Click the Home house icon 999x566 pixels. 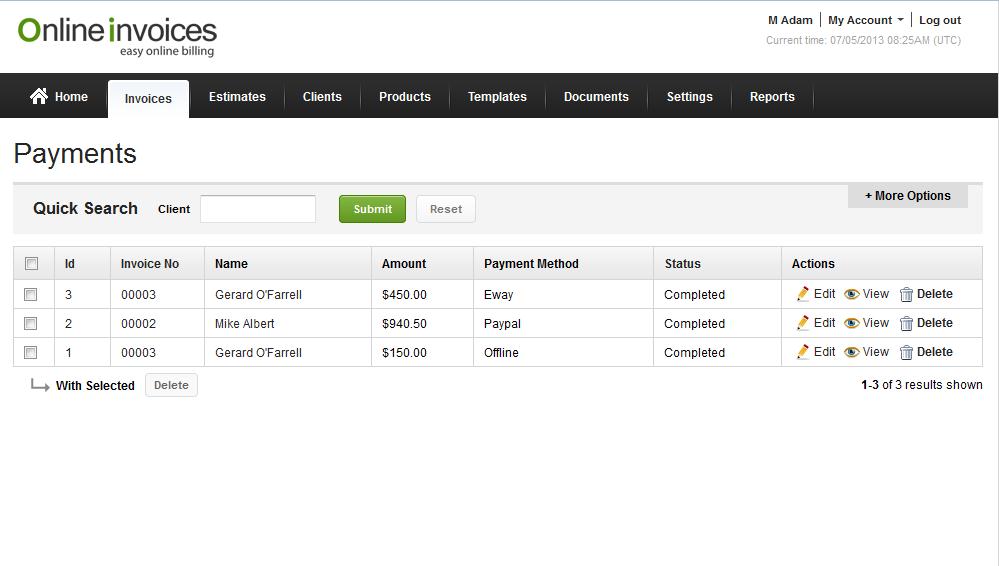click(x=39, y=96)
